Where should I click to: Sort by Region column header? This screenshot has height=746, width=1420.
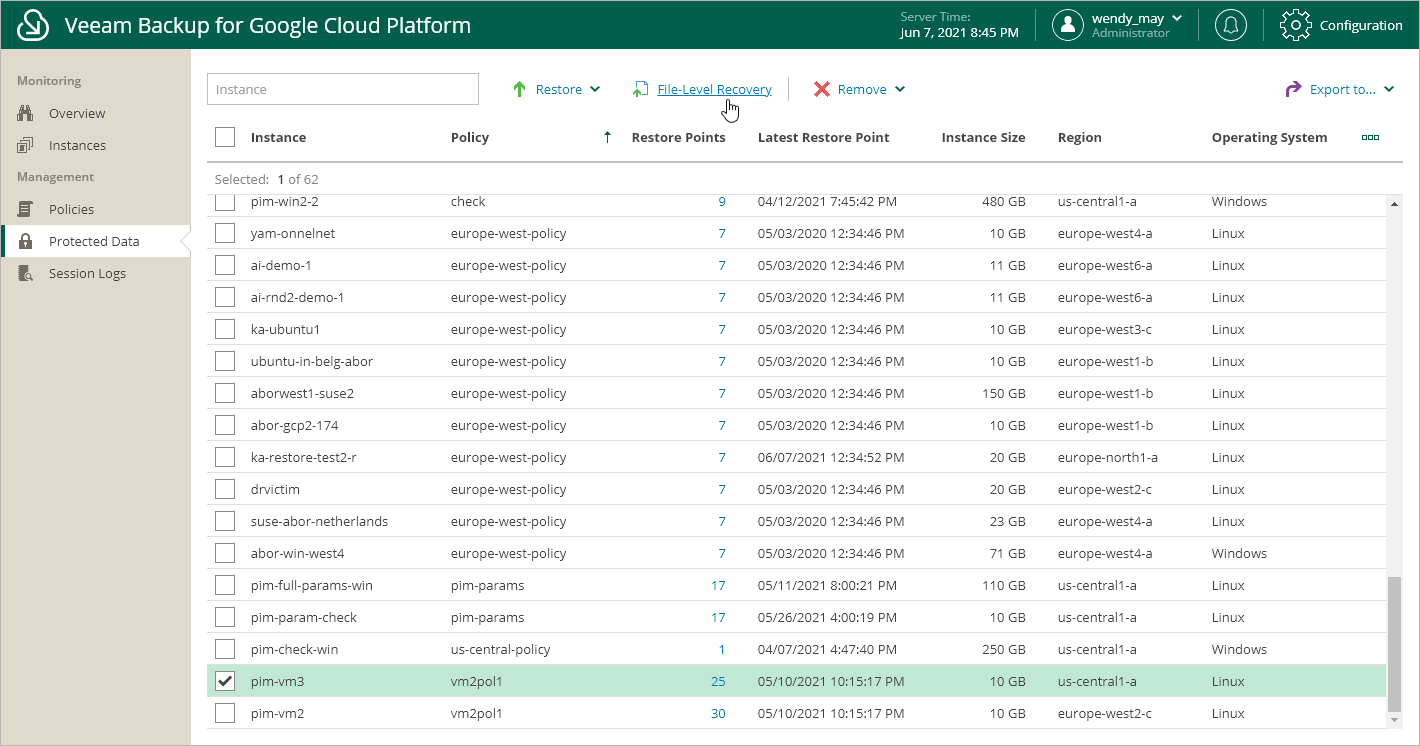tap(1079, 137)
